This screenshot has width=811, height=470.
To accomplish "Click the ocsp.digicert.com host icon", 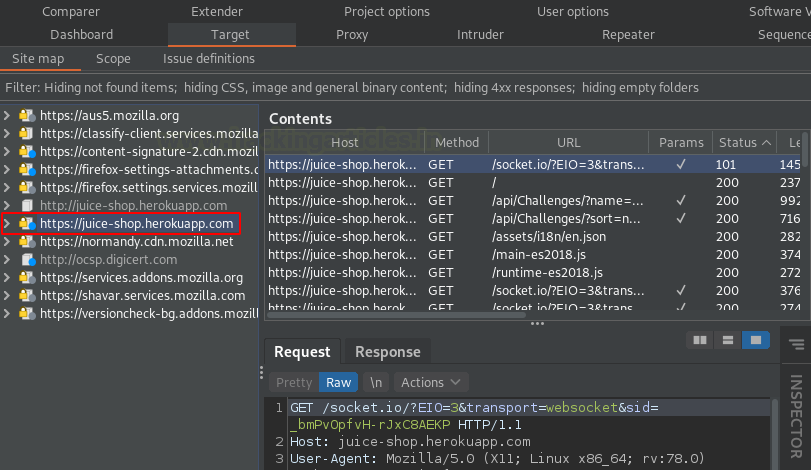I will pos(26,260).
